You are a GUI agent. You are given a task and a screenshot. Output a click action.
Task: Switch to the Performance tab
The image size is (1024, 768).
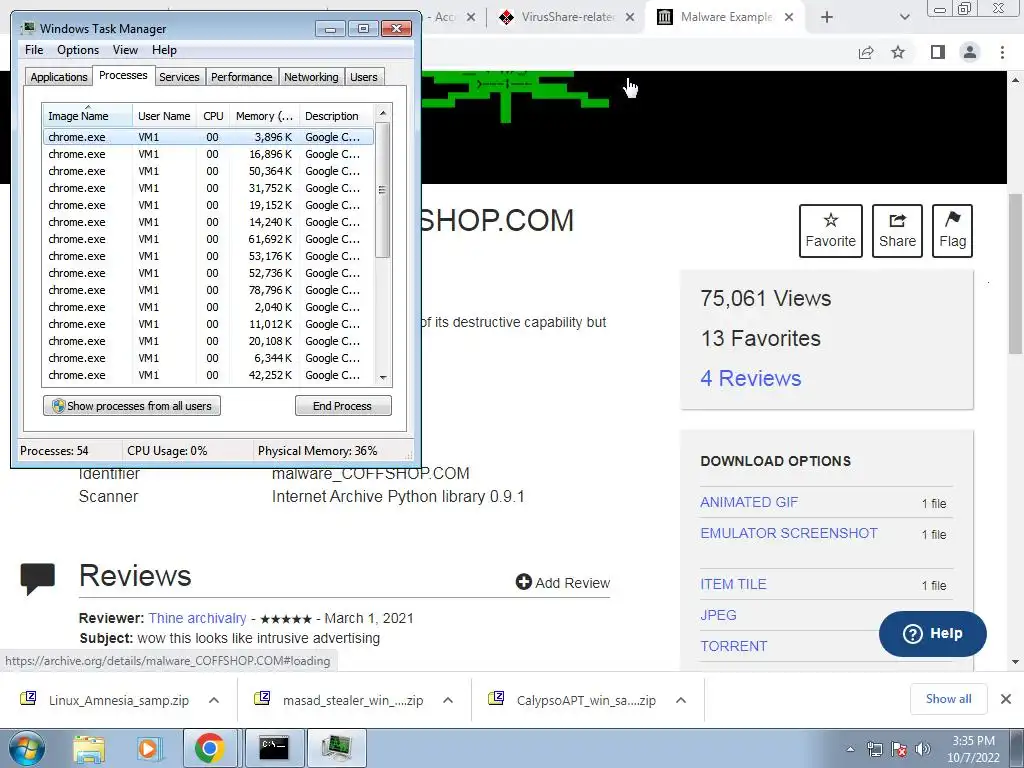(241, 77)
